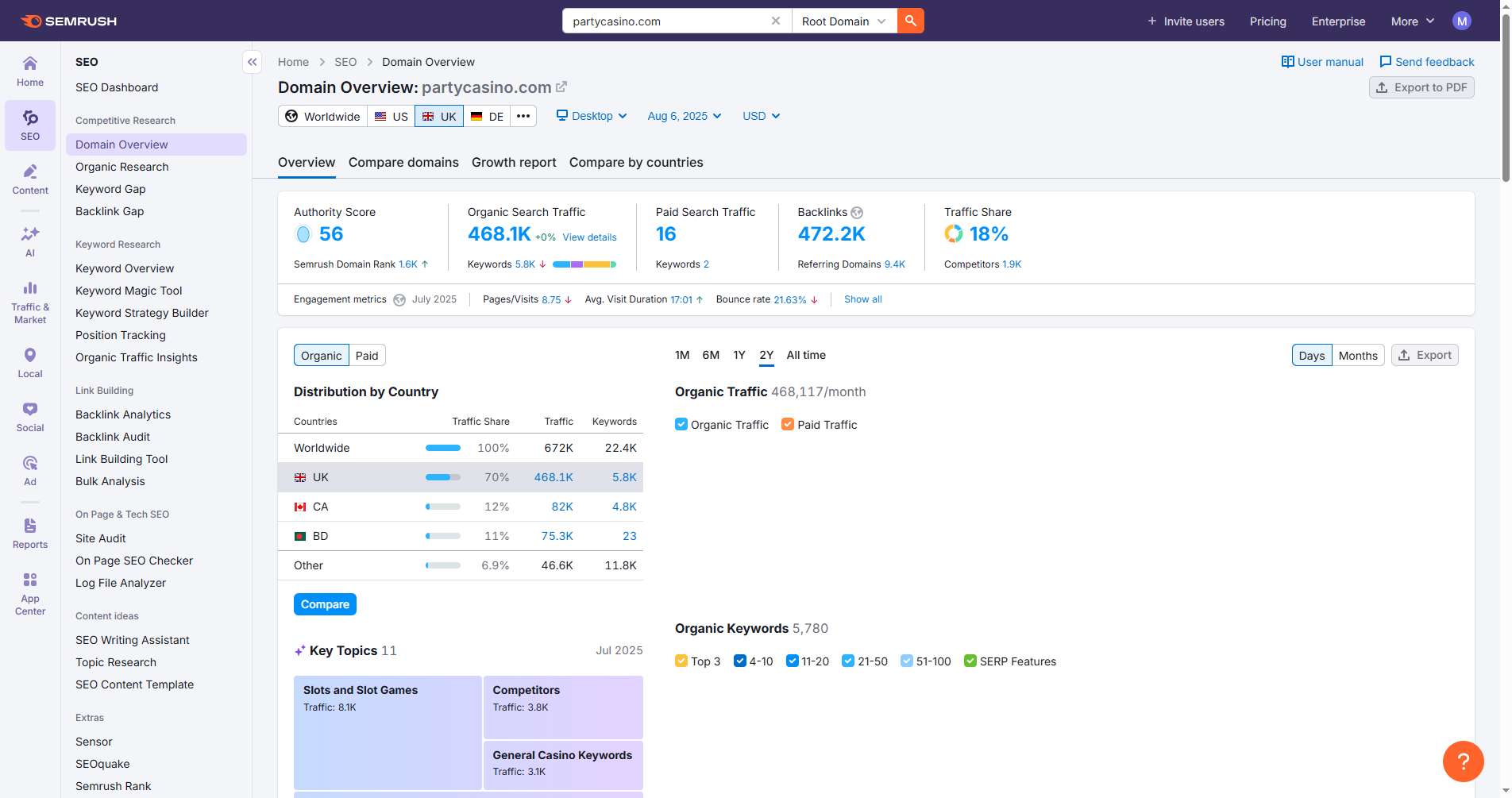Toggle the Top 3 keywords checkbox

(x=681, y=661)
